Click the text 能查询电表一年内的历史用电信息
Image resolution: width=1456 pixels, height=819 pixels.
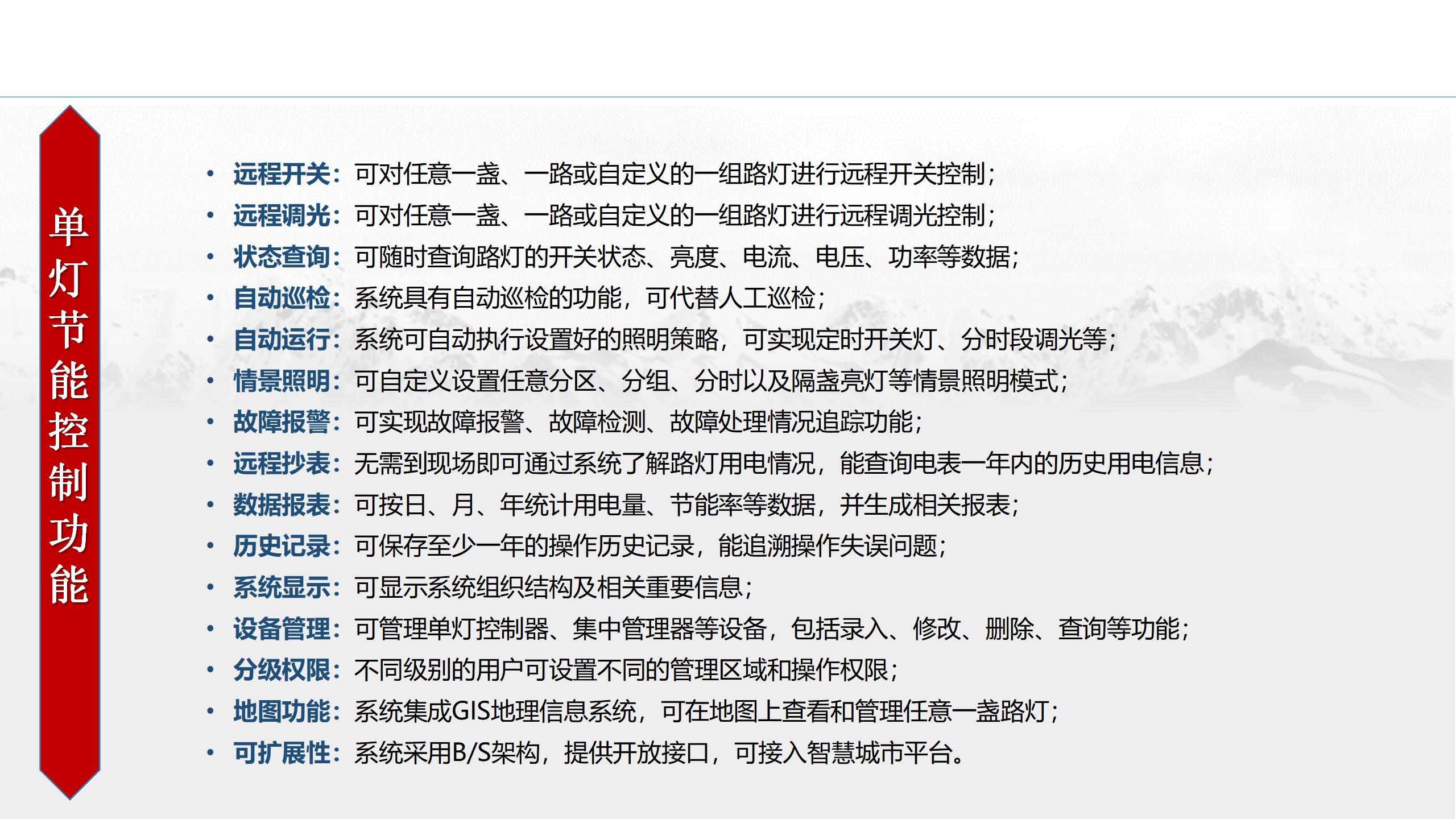[1021, 464]
